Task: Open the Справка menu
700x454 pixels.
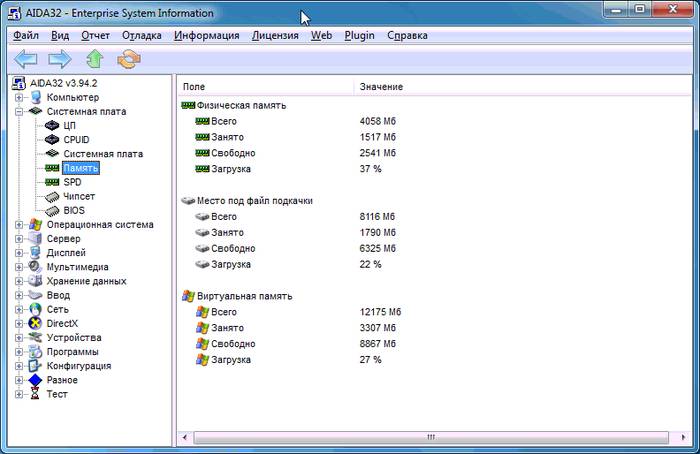Action: tap(406, 35)
